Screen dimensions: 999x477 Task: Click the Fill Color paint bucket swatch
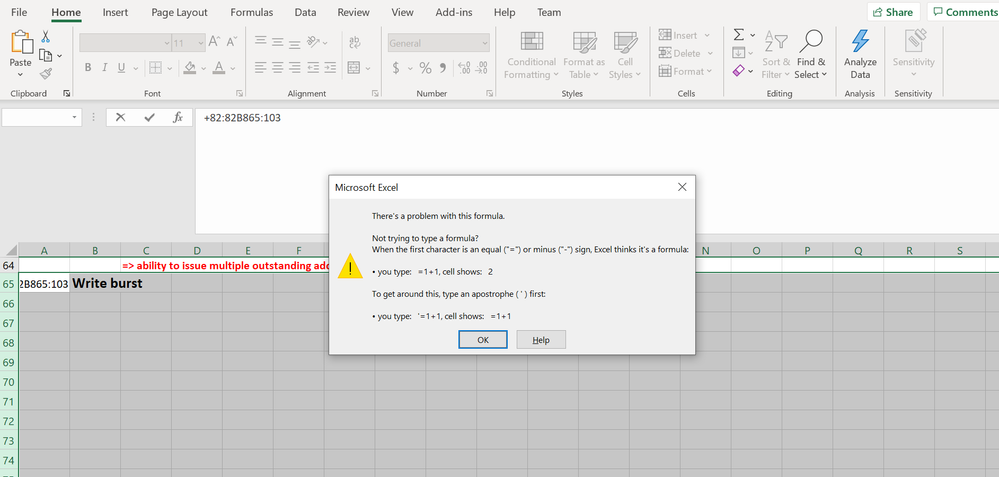pyautogui.click(x=190, y=68)
